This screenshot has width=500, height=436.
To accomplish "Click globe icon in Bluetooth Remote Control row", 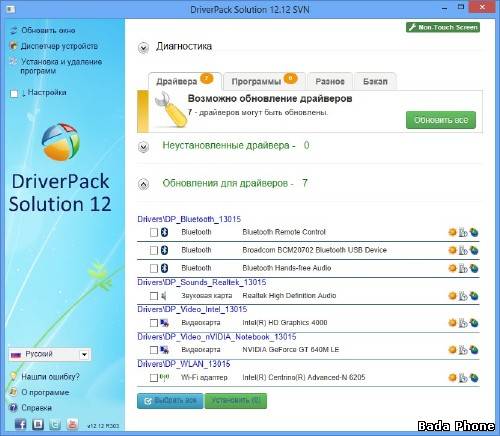I will 474,232.
